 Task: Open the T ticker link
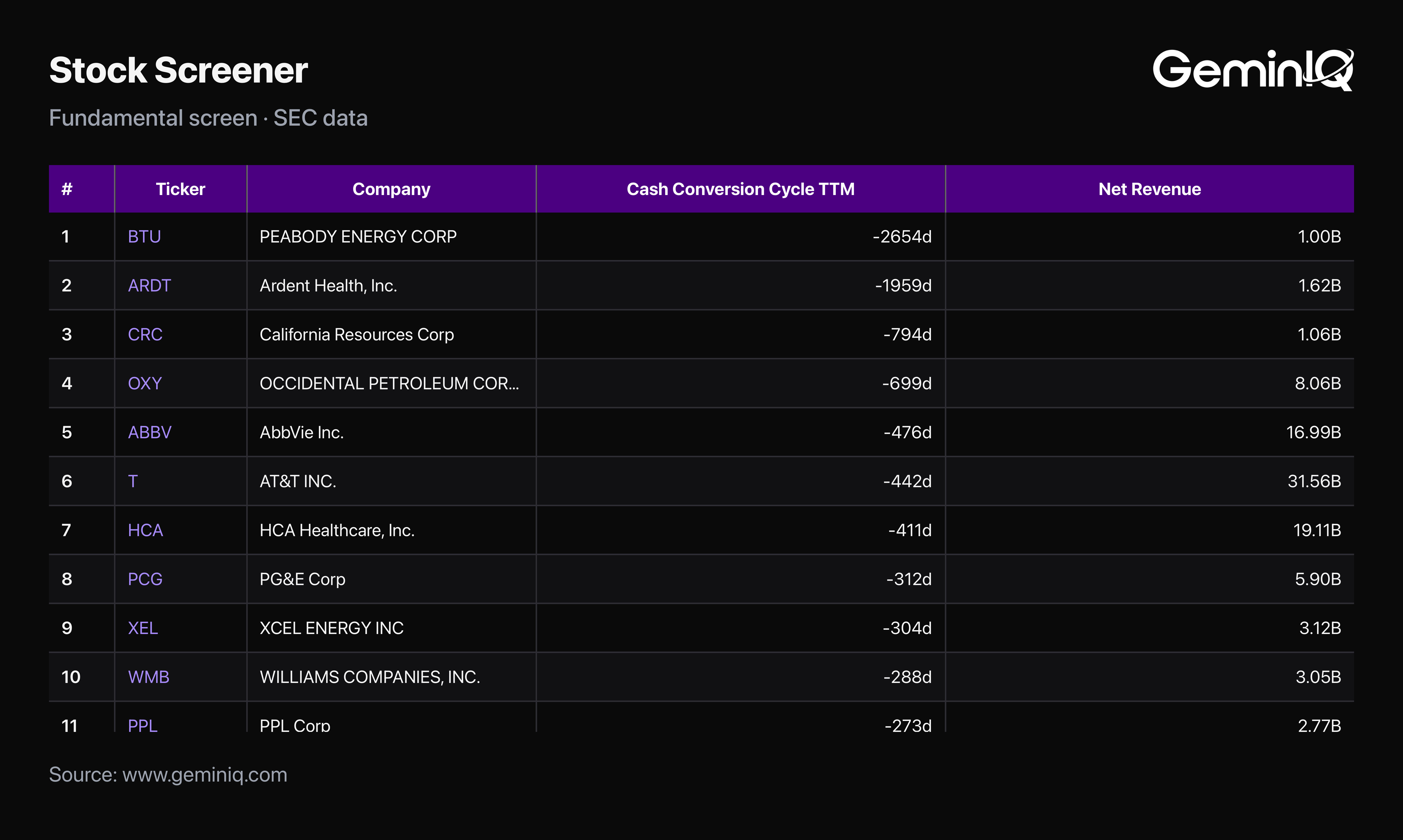(x=133, y=481)
